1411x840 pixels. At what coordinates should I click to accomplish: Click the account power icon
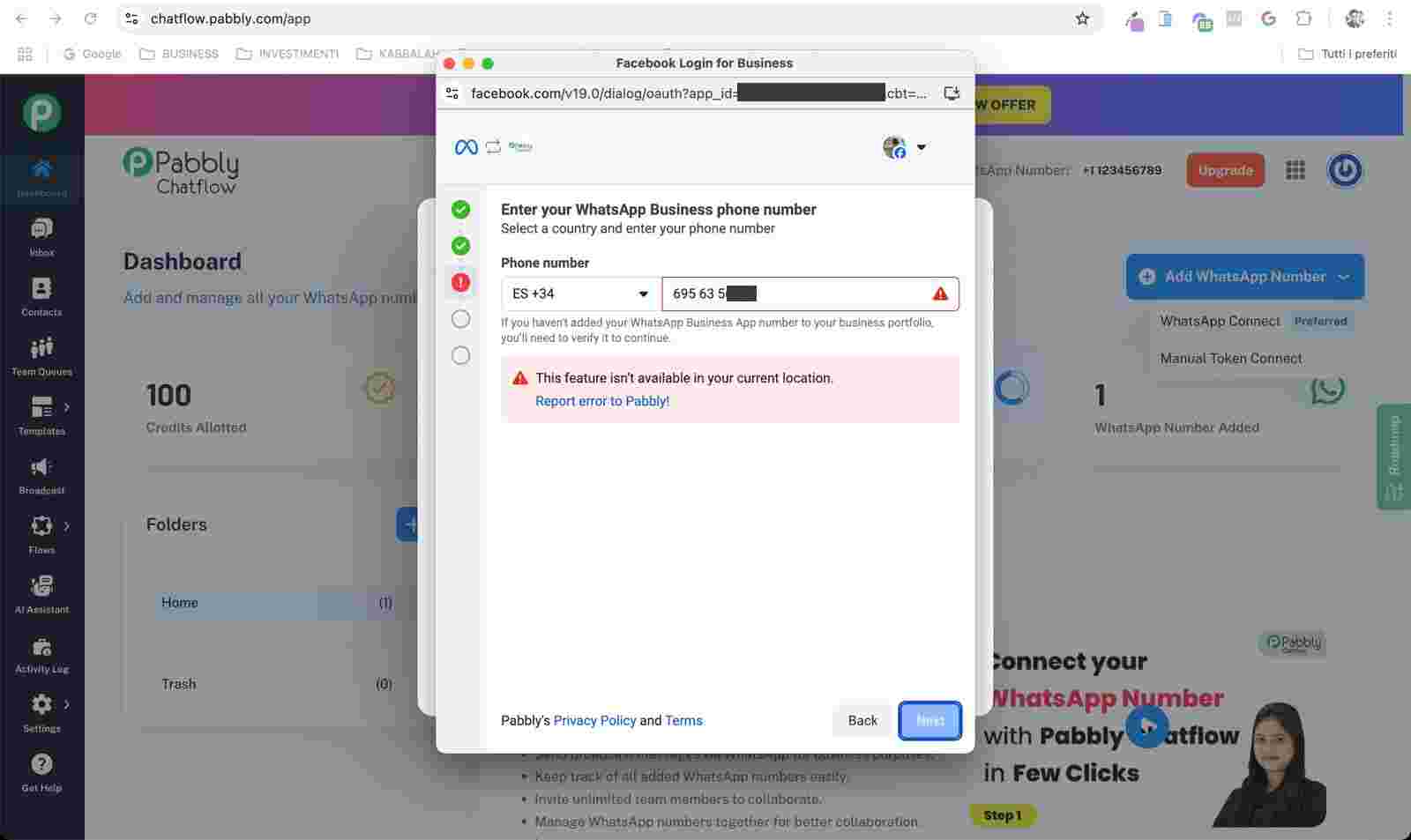(x=1345, y=170)
